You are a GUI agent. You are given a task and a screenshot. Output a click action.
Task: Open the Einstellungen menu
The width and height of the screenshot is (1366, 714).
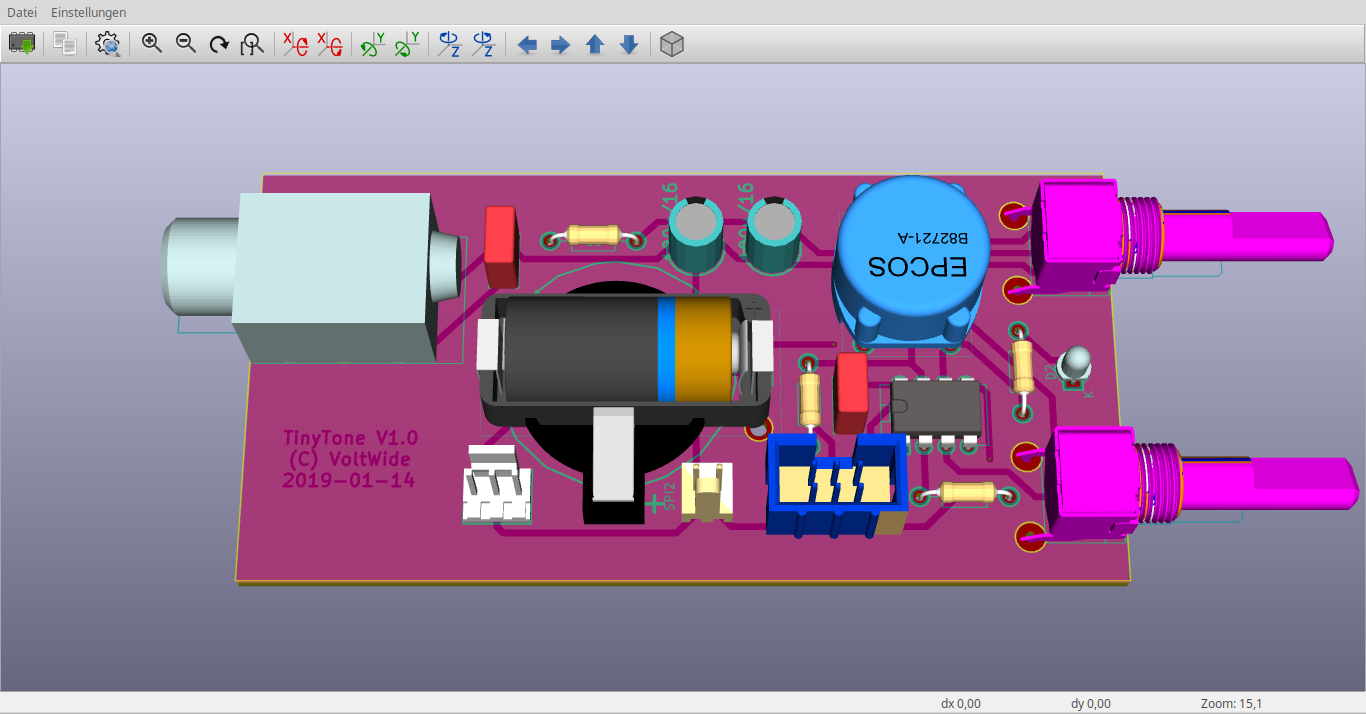coord(89,12)
